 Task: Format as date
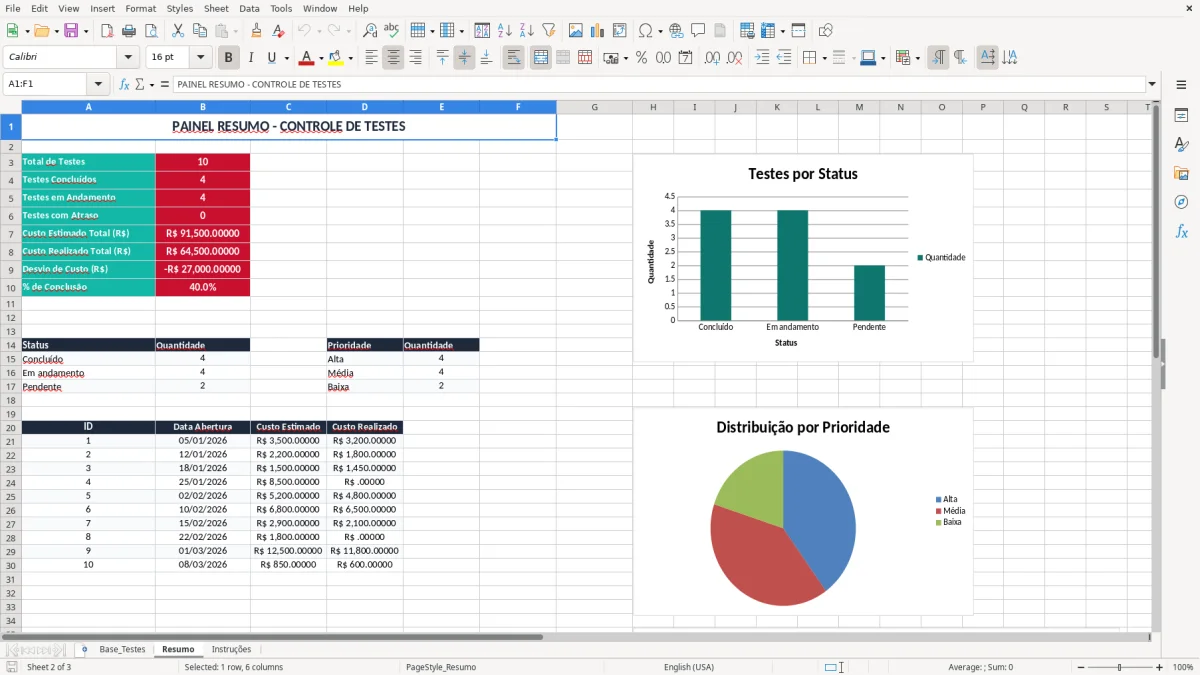pyautogui.click(x=685, y=58)
